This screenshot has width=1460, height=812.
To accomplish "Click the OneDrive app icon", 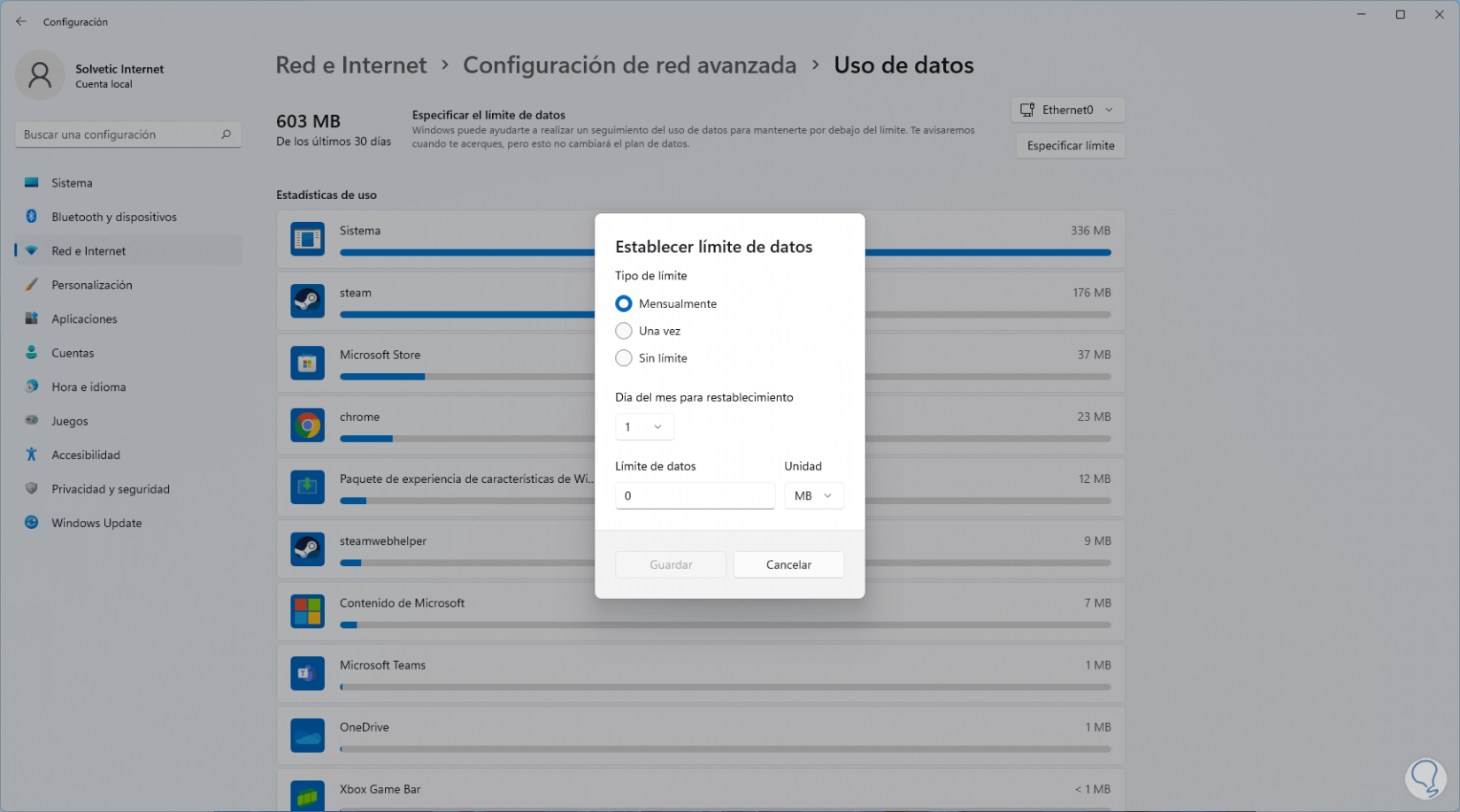I will click(x=307, y=735).
